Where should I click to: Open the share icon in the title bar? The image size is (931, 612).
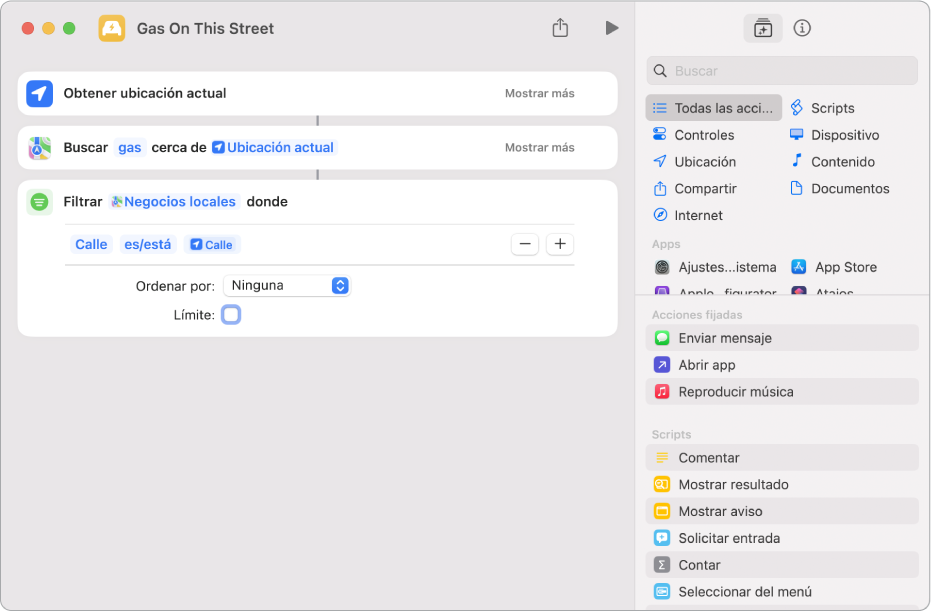[x=560, y=28]
